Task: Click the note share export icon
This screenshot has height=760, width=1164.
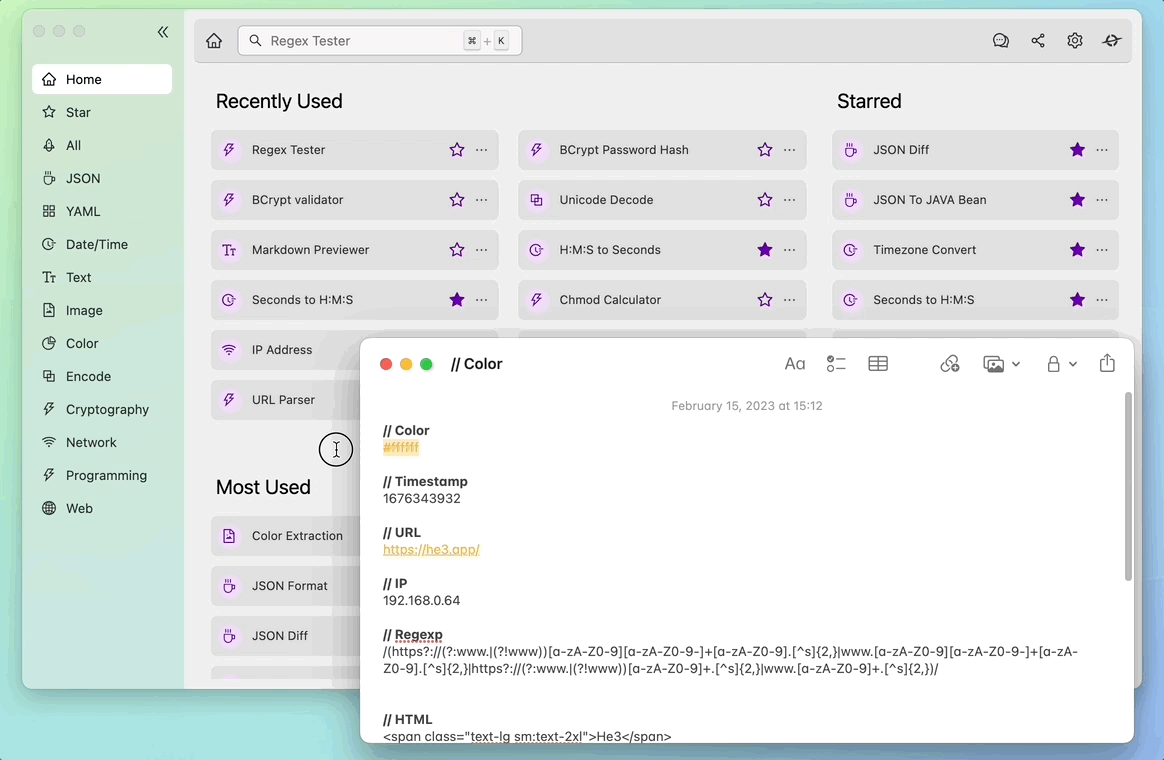Action: (x=1107, y=364)
